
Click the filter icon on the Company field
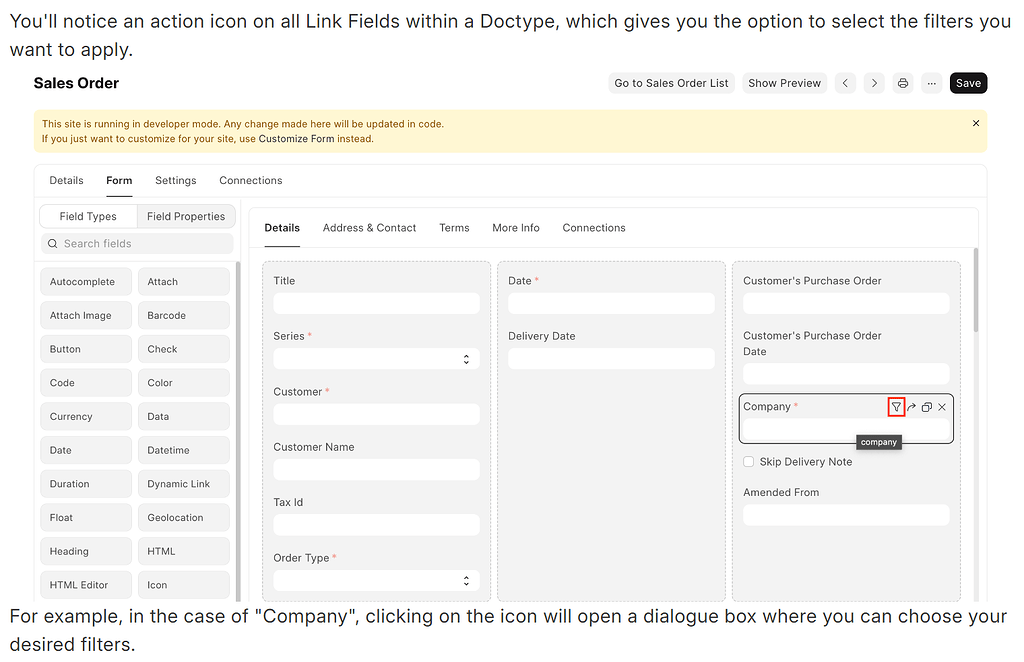(x=896, y=407)
